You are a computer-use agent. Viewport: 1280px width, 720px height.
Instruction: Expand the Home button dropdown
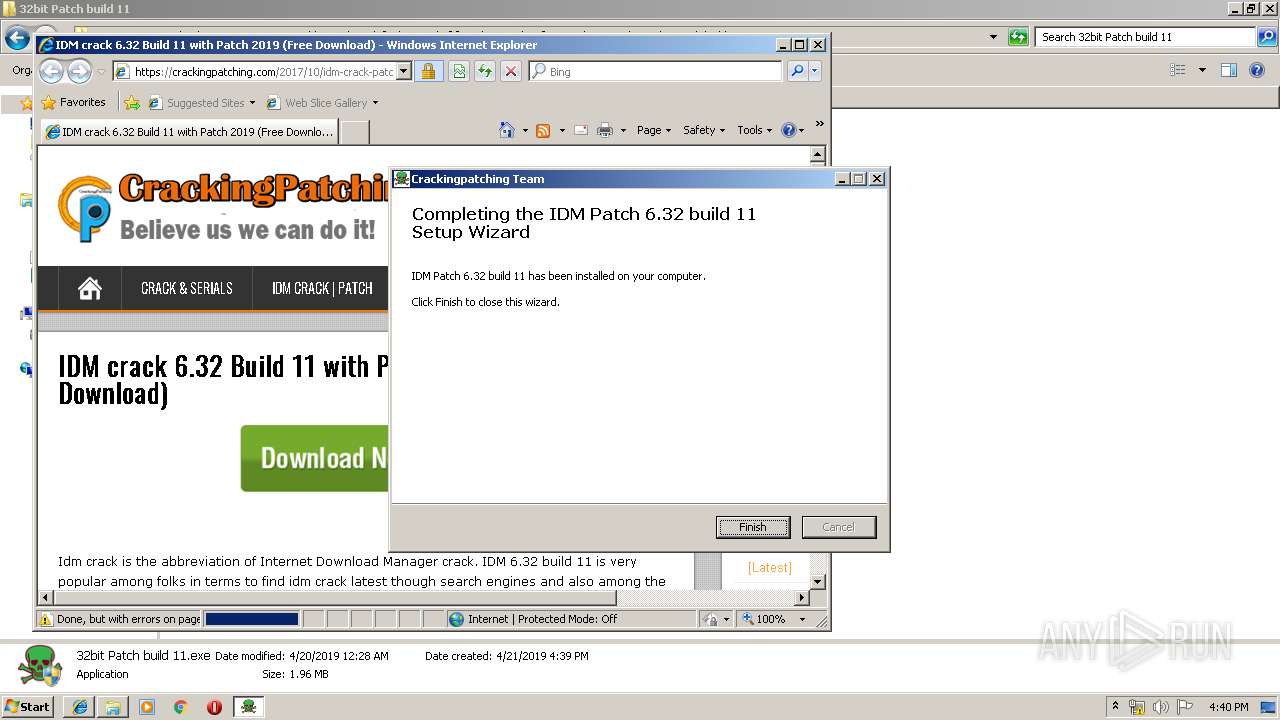pyautogui.click(x=525, y=130)
